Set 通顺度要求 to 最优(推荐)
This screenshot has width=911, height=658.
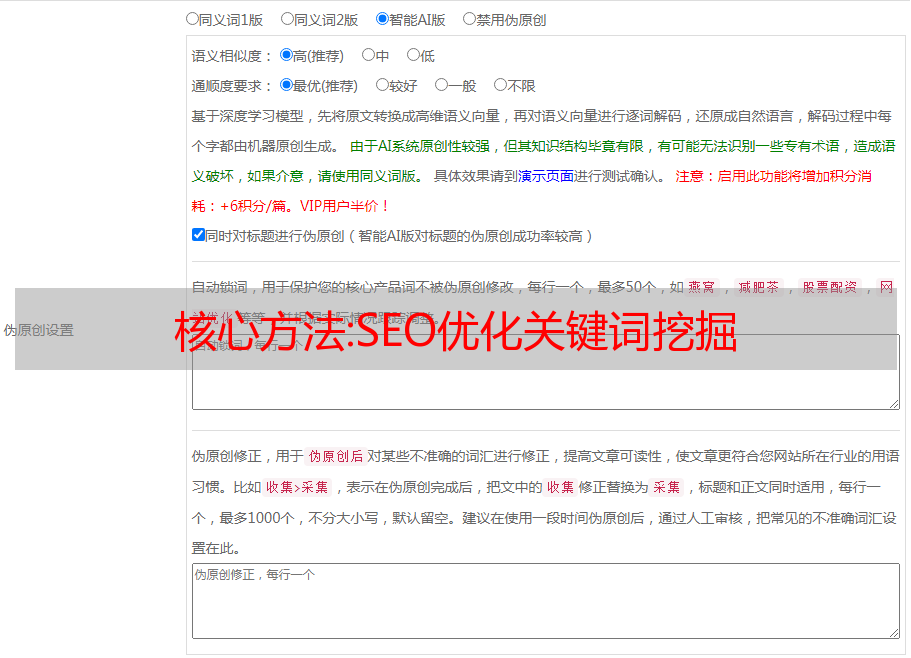click(286, 85)
